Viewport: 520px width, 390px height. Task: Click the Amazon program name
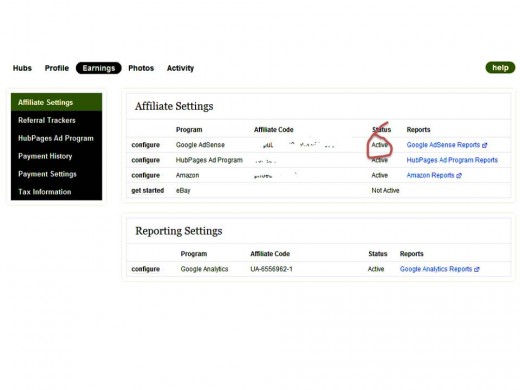coord(187,175)
